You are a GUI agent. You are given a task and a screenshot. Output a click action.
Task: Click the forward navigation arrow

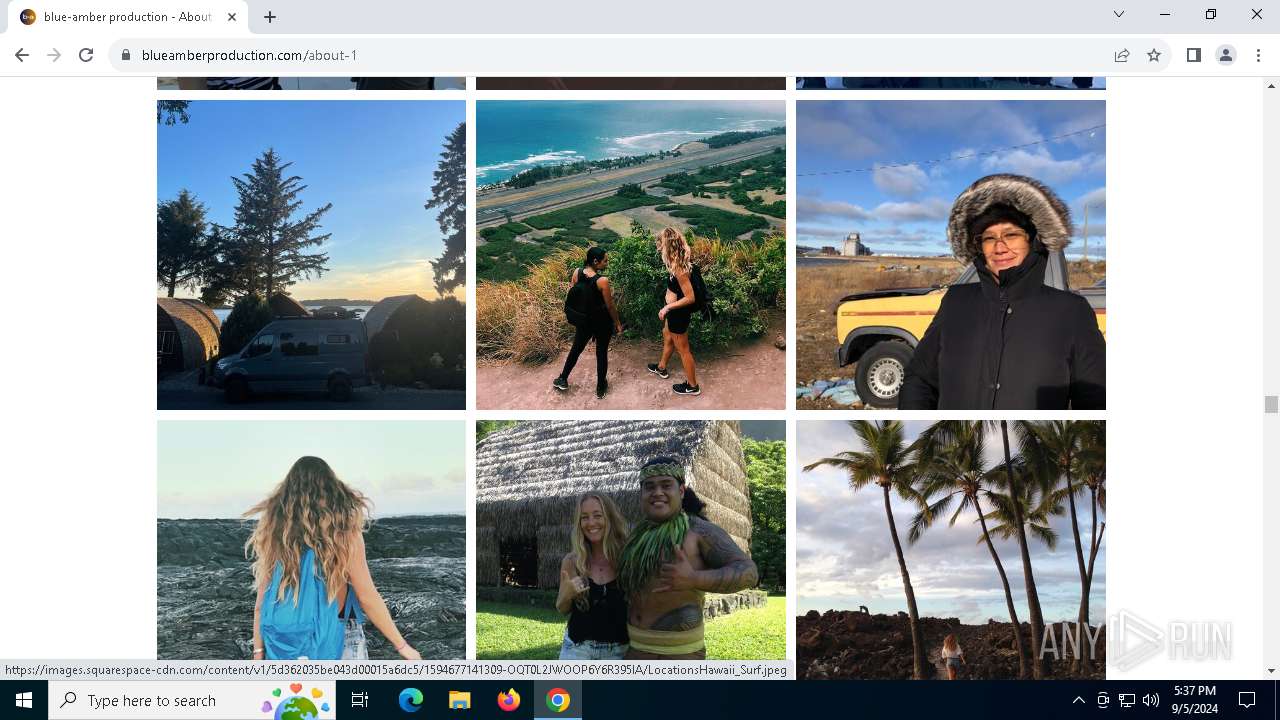point(54,55)
